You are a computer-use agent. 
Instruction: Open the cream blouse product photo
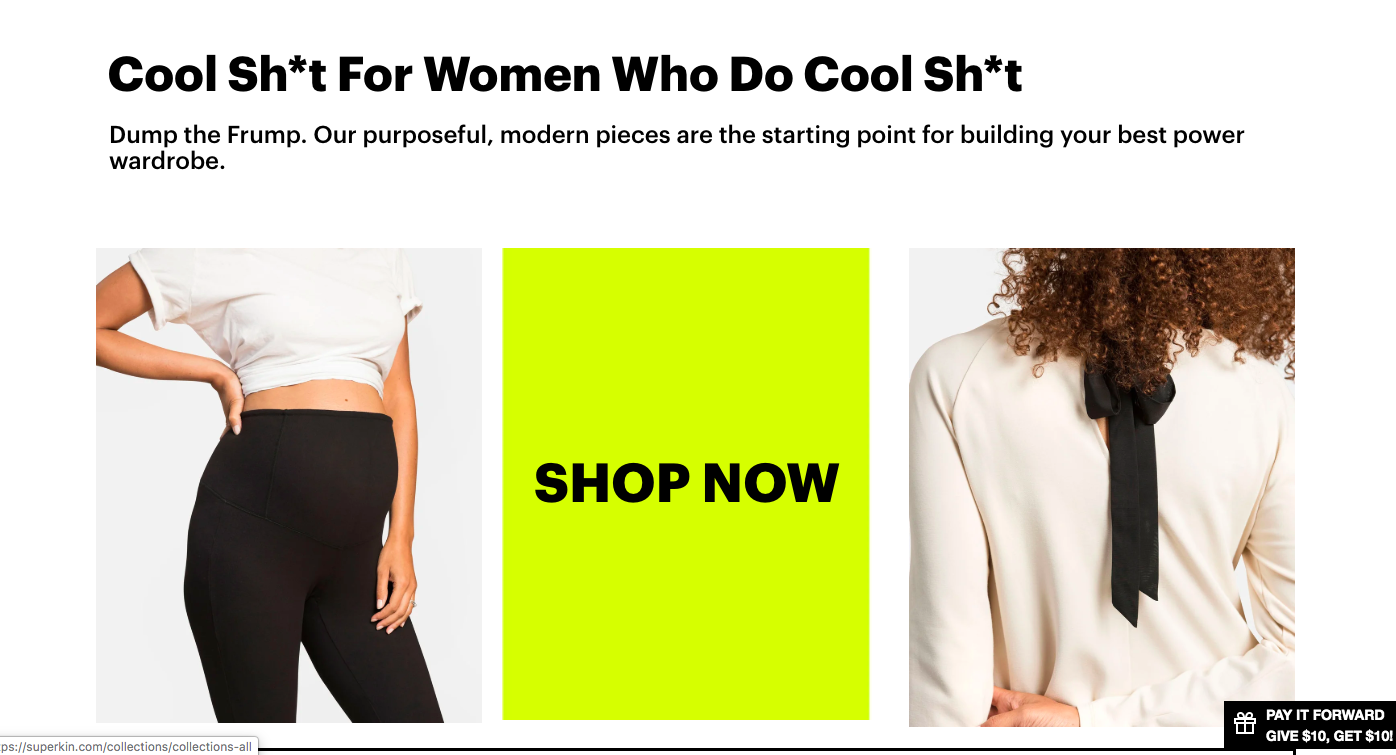click(x=1102, y=487)
